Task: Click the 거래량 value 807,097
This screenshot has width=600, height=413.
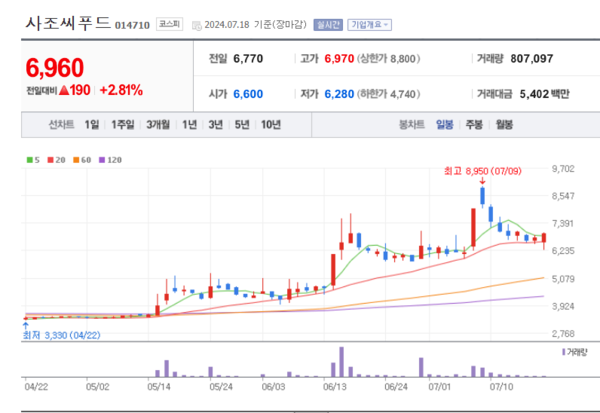Action: click(x=532, y=59)
